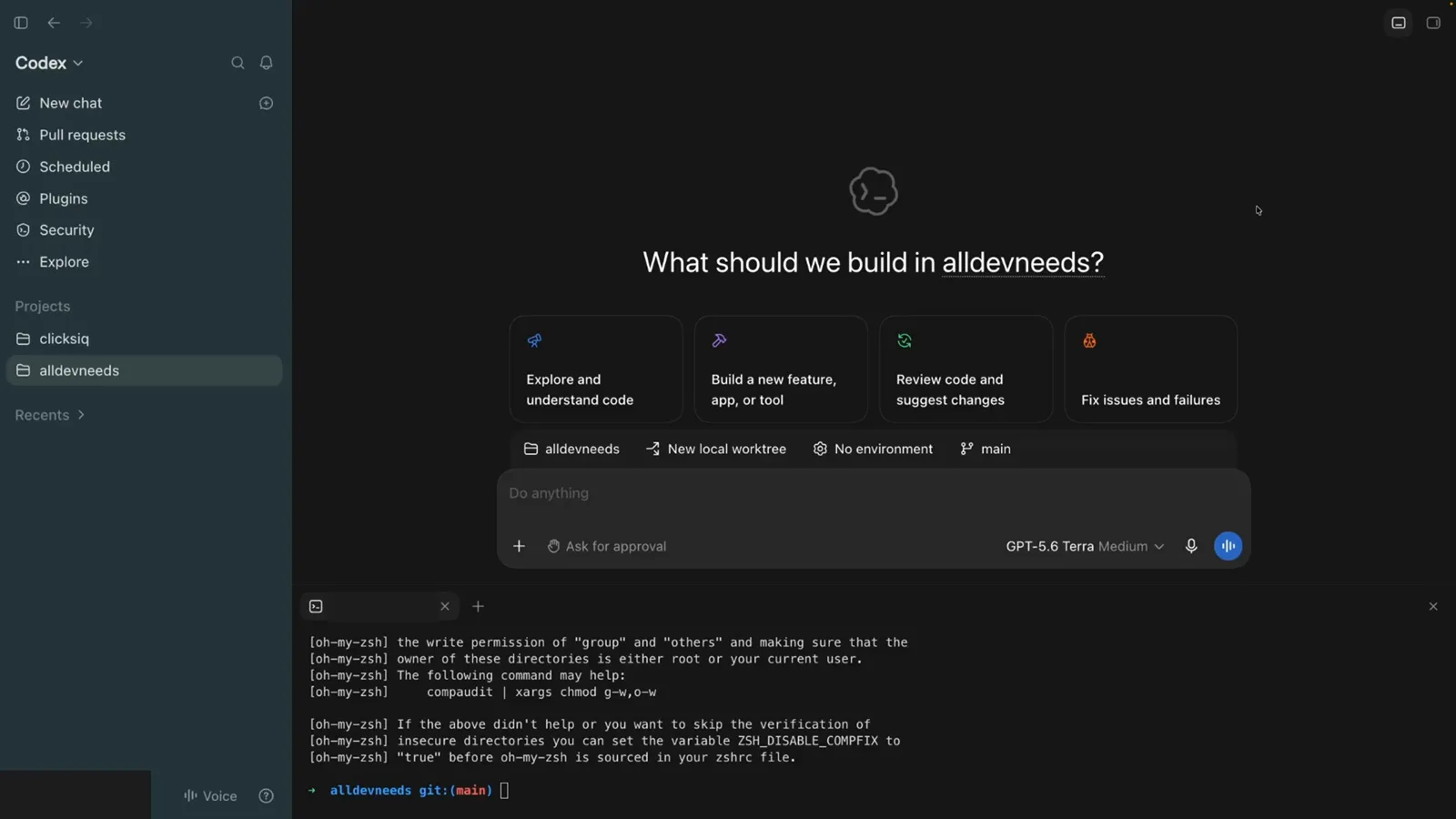This screenshot has height=819, width=1456.
Task: Choose Build a new feature card
Action: pos(781,369)
